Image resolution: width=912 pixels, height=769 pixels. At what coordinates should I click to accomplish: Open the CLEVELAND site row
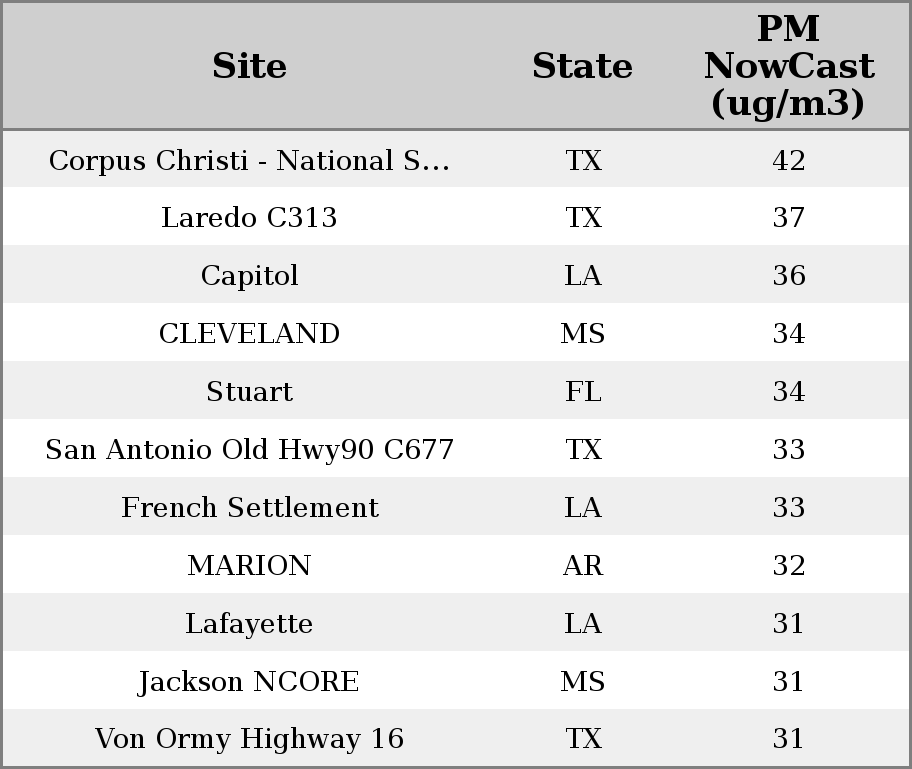(249, 334)
